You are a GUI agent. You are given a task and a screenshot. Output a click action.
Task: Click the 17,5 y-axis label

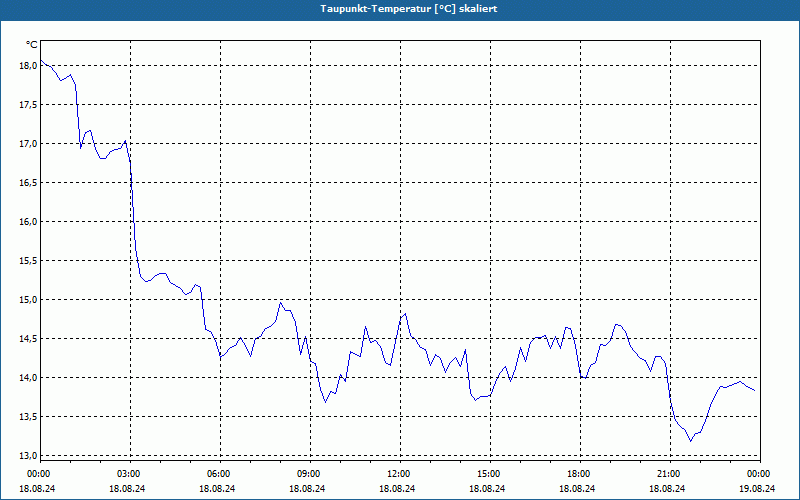(x=29, y=105)
